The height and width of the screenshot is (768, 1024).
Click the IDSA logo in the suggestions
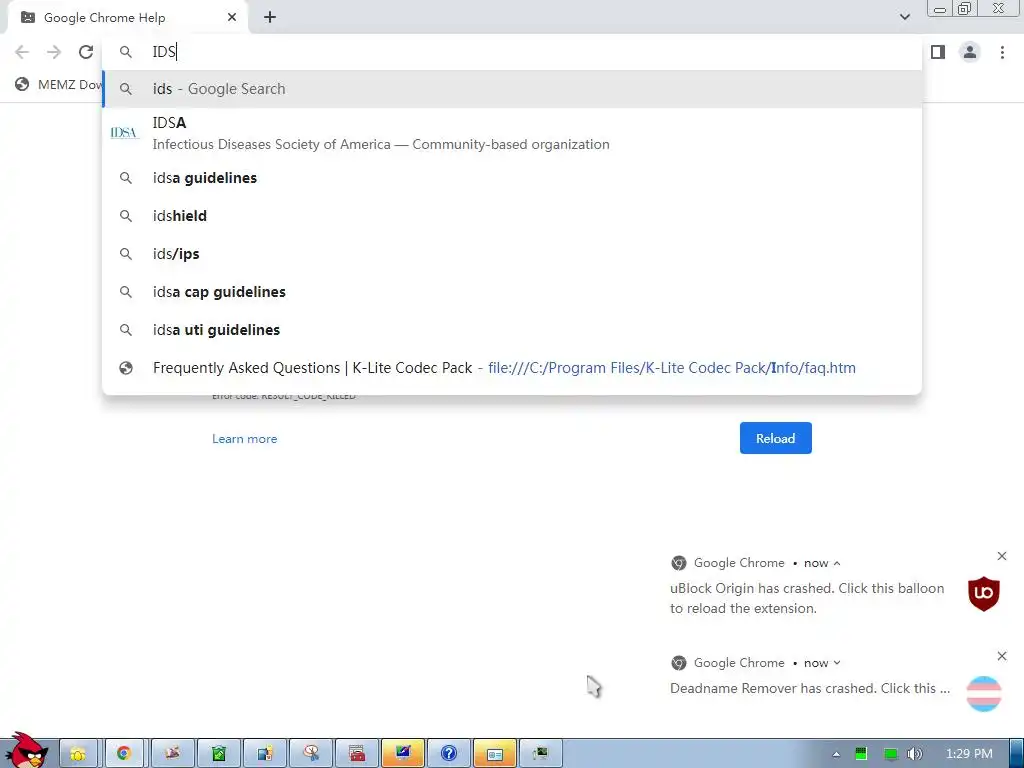(125, 133)
